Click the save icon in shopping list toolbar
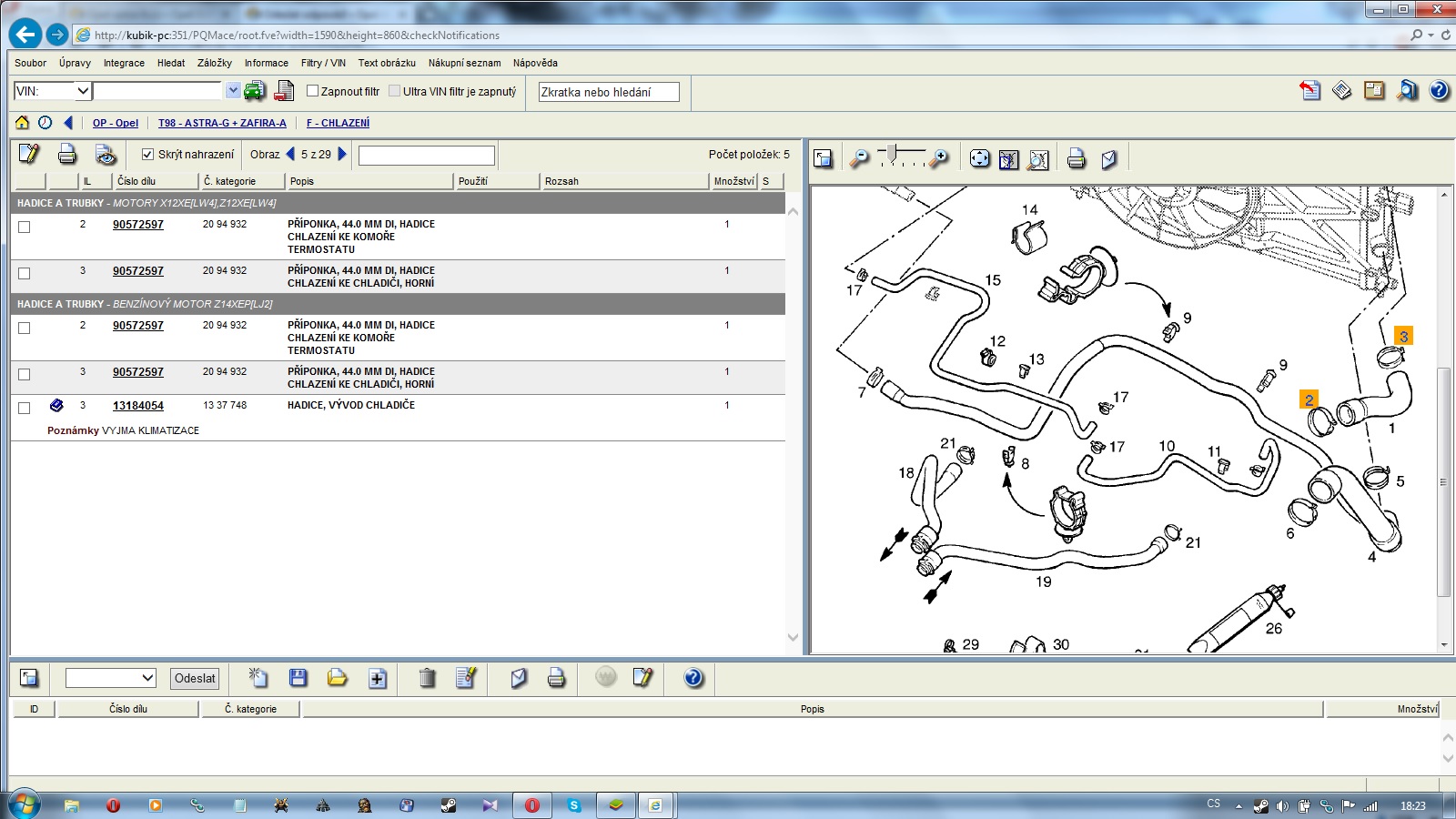The width and height of the screenshot is (1456, 819). coord(298,678)
